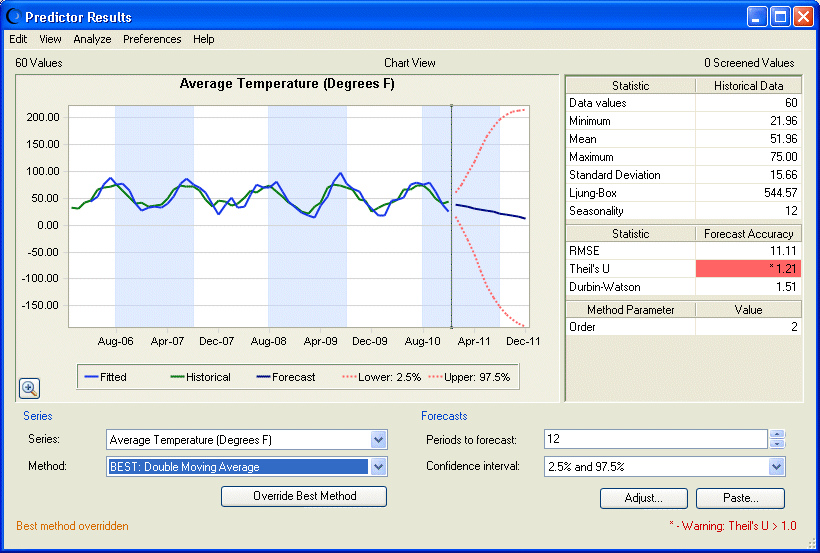The image size is (820, 553).
Task: Click the Seasonality row label
Action: point(596,211)
